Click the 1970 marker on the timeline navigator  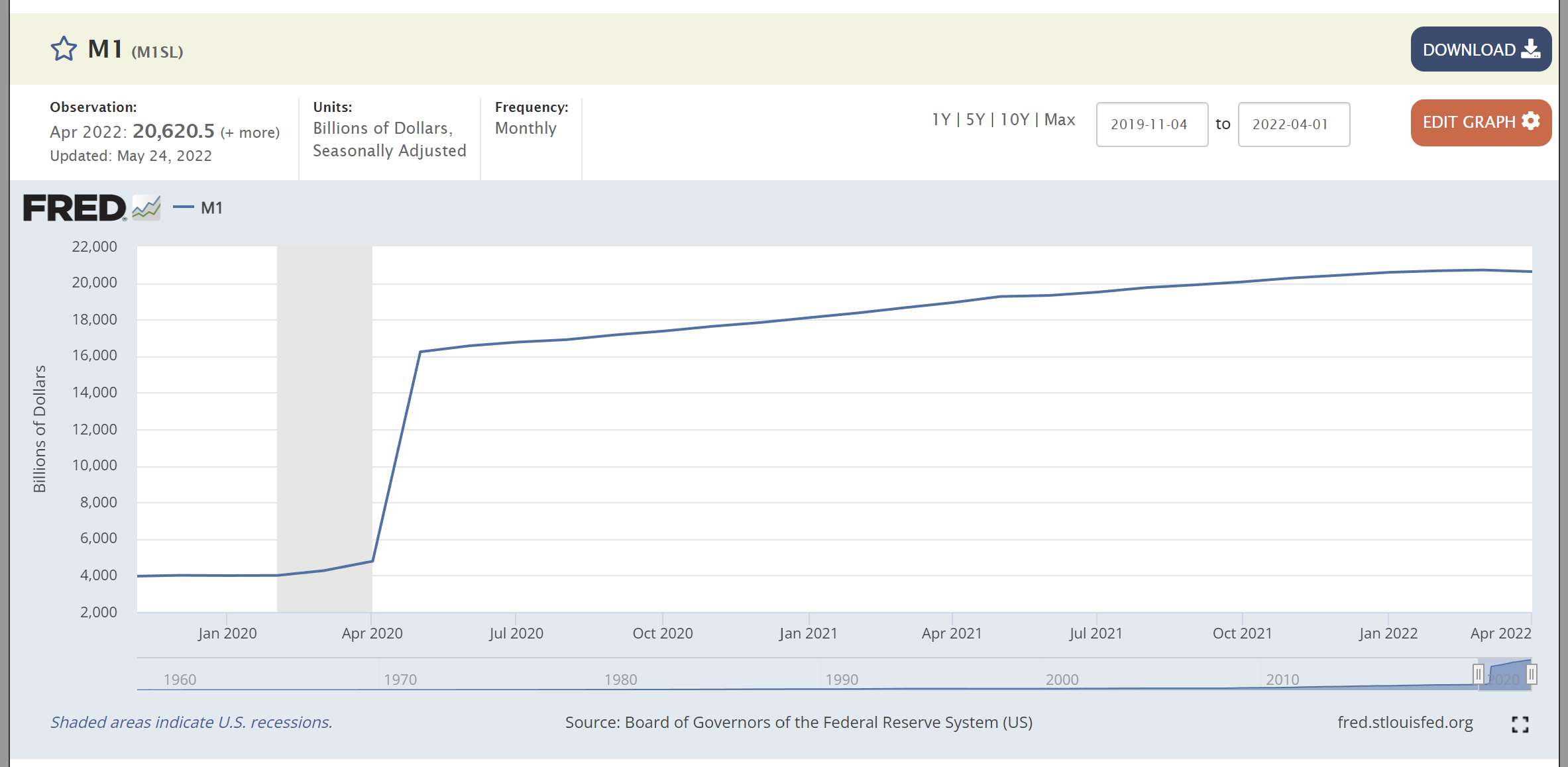pos(400,680)
